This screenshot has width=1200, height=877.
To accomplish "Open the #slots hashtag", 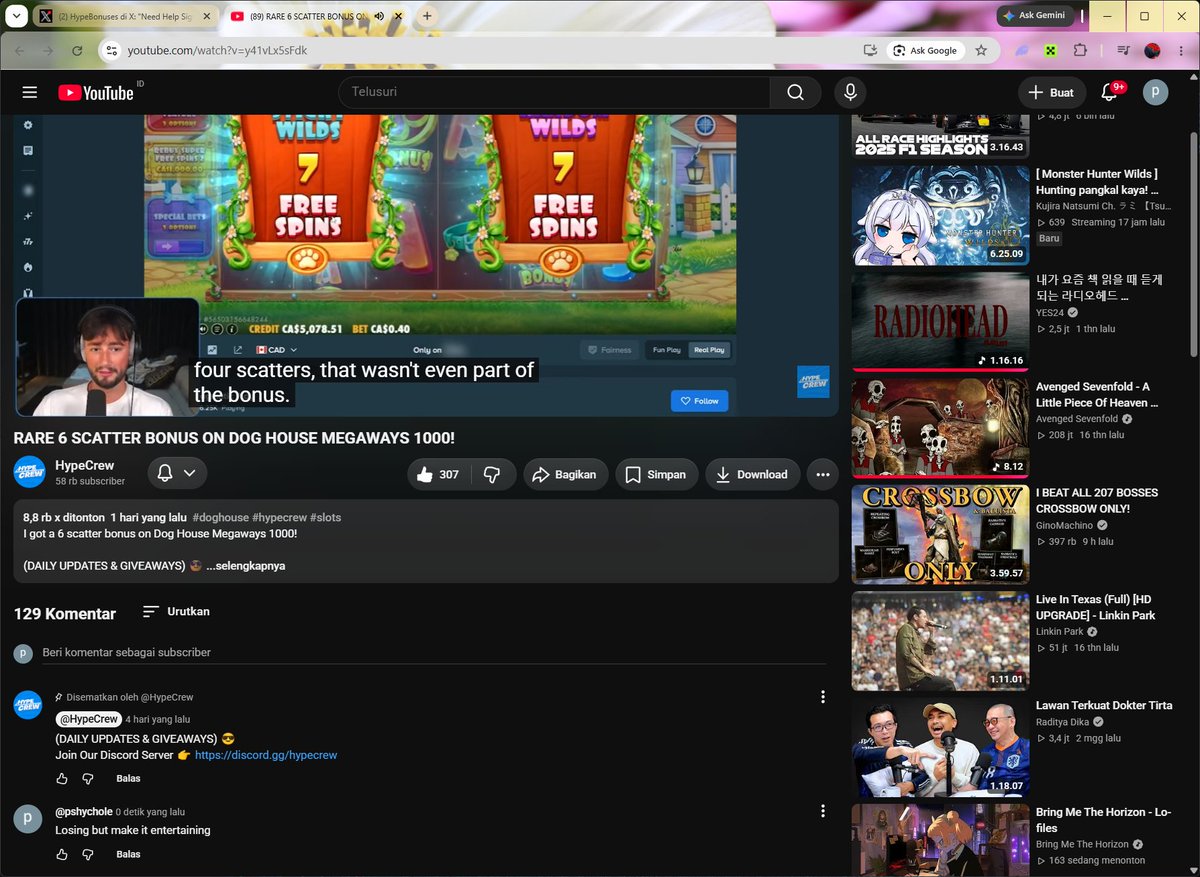I will point(326,518).
